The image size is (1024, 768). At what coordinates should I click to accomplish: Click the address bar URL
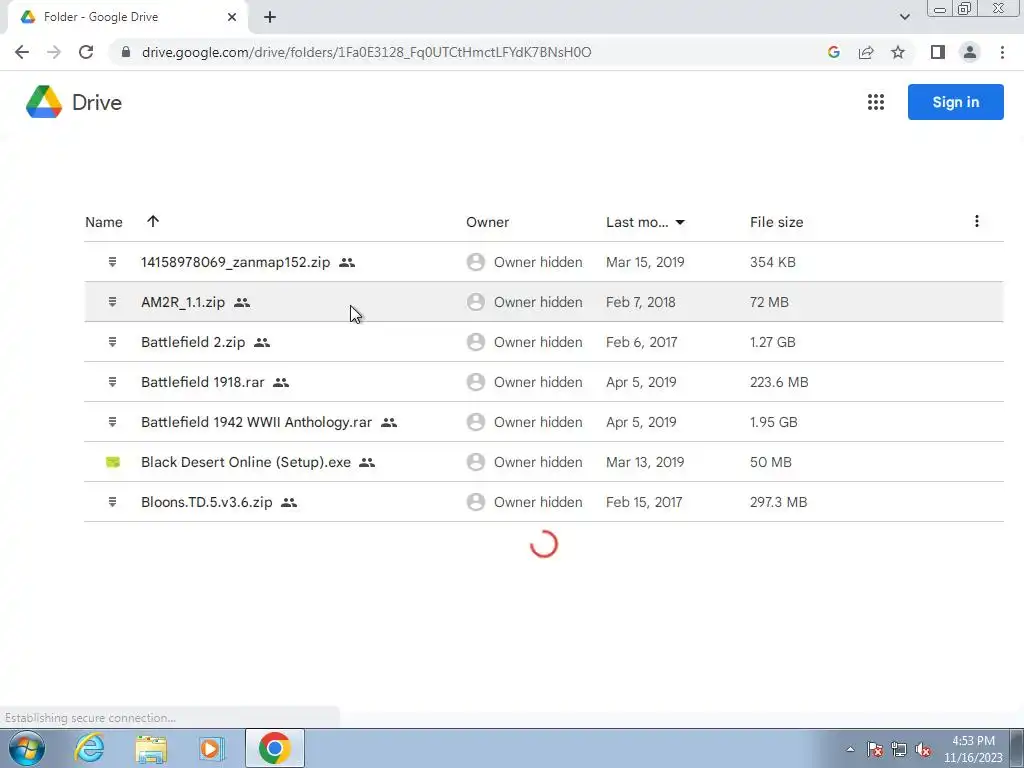tap(366, 52)
